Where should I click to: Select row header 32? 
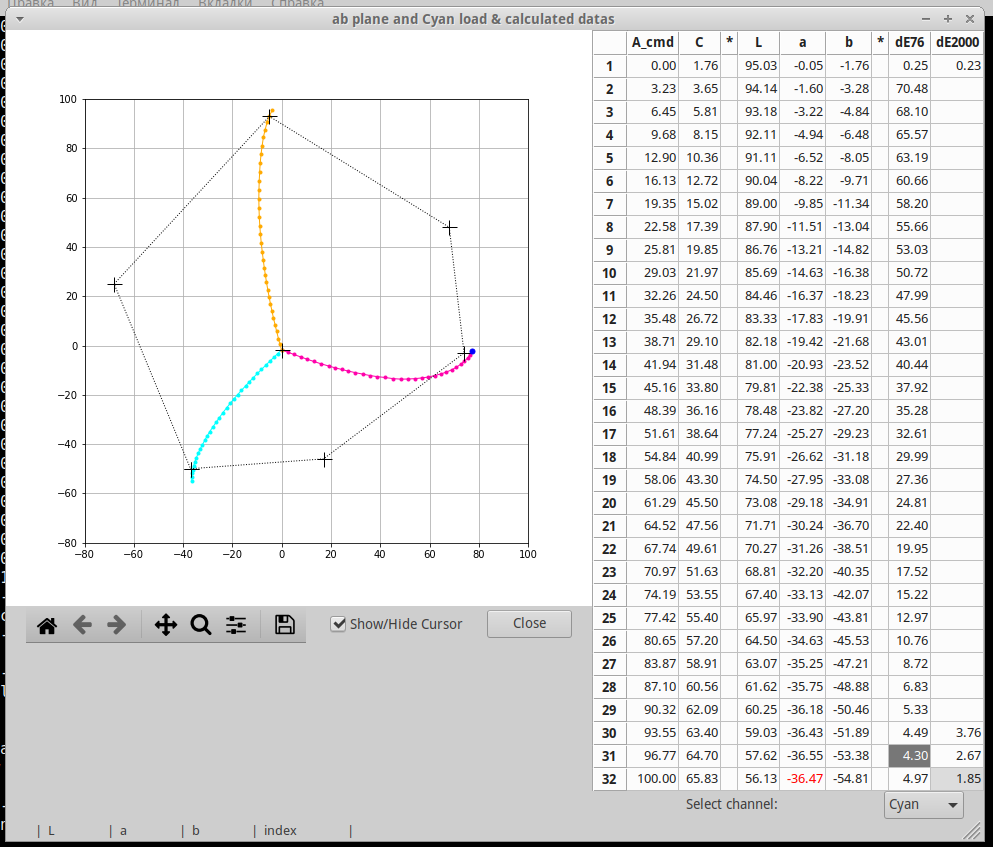click(x=609, y=779)
